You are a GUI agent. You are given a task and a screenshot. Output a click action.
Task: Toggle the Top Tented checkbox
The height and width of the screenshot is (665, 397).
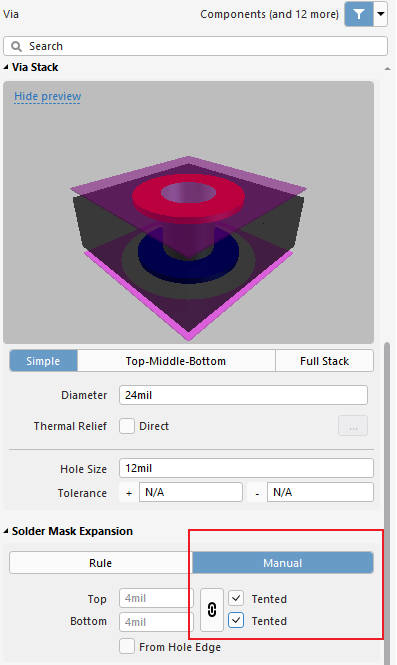coord(236,598)
